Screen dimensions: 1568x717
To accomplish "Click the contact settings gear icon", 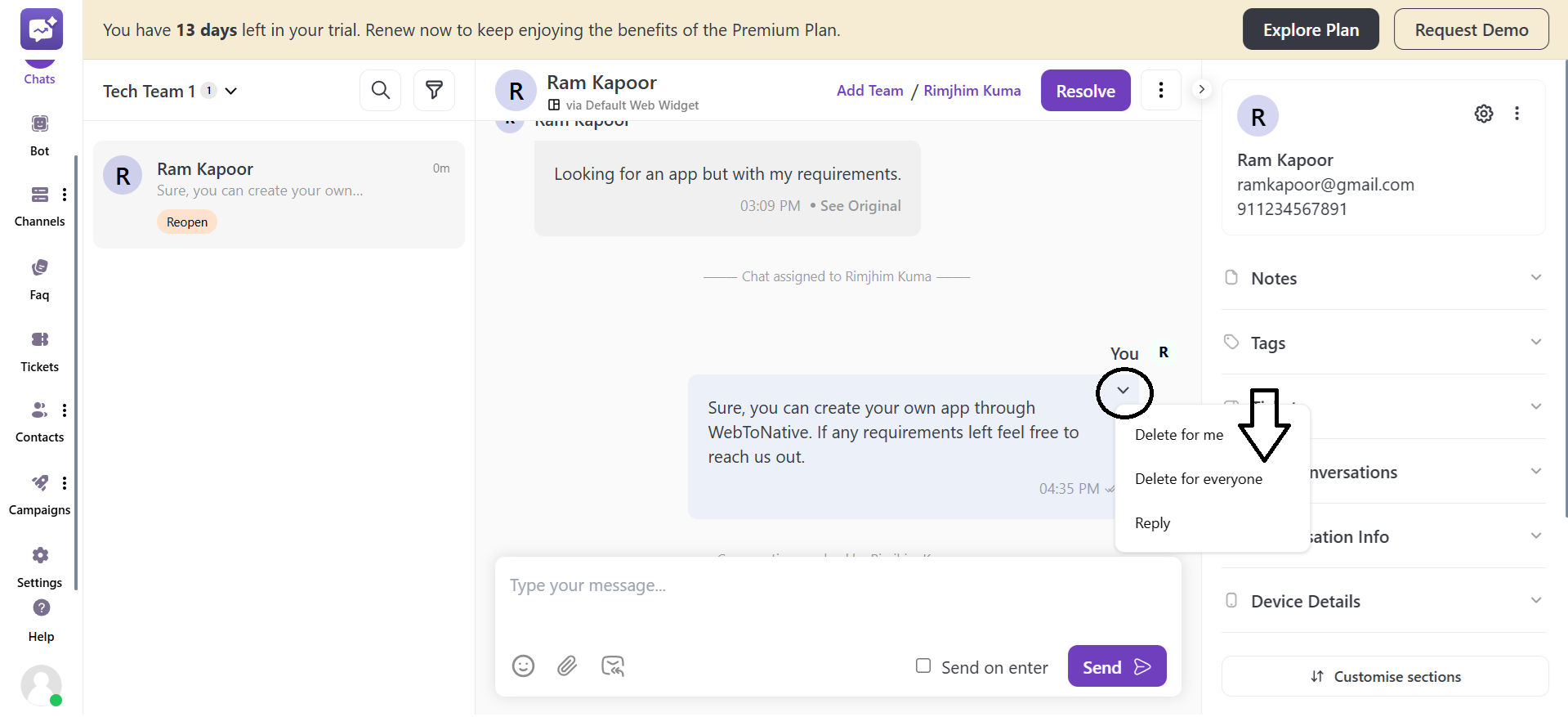I will pyautogui.click(x=1484, y=114).
